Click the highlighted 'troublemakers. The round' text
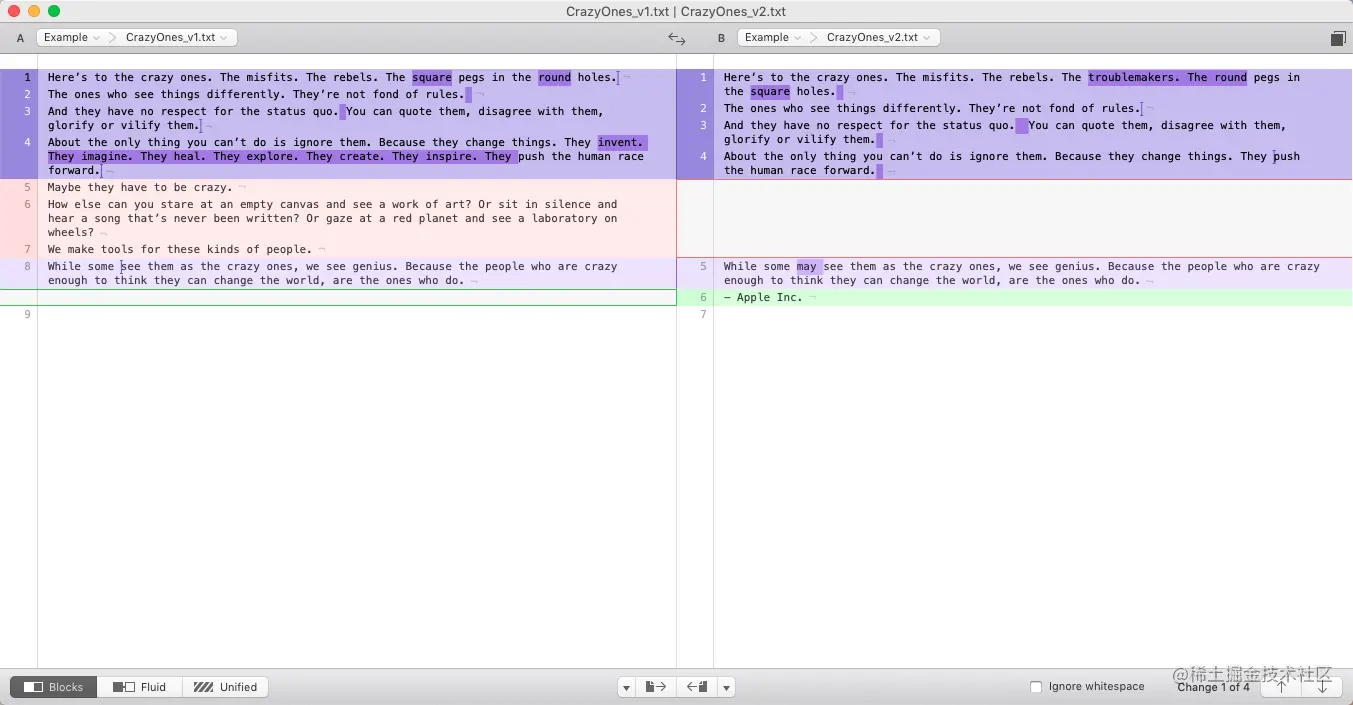Image resolution: width=1353 pixels, height=705 pixels. (1167, 77)
